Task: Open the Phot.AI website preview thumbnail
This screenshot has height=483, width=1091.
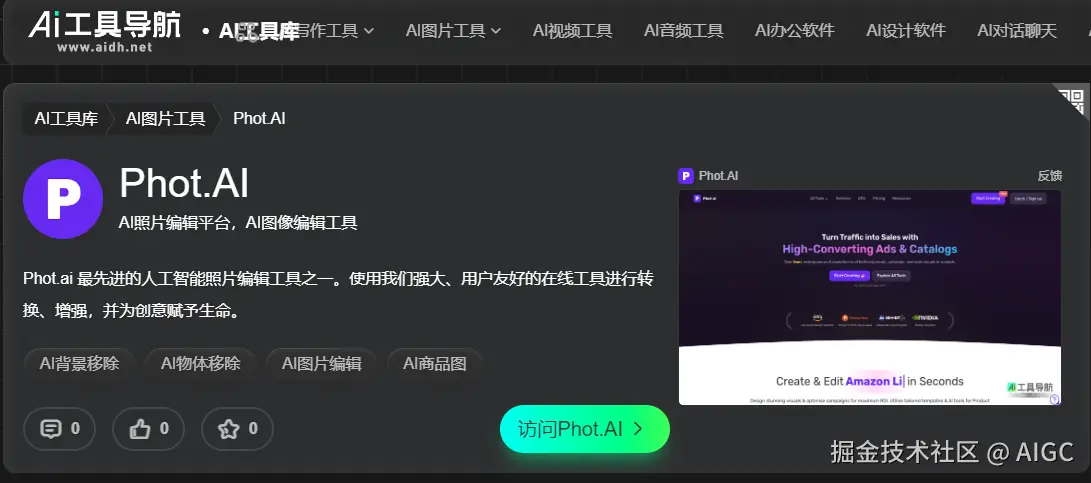Action: click(x=870, y=297)
